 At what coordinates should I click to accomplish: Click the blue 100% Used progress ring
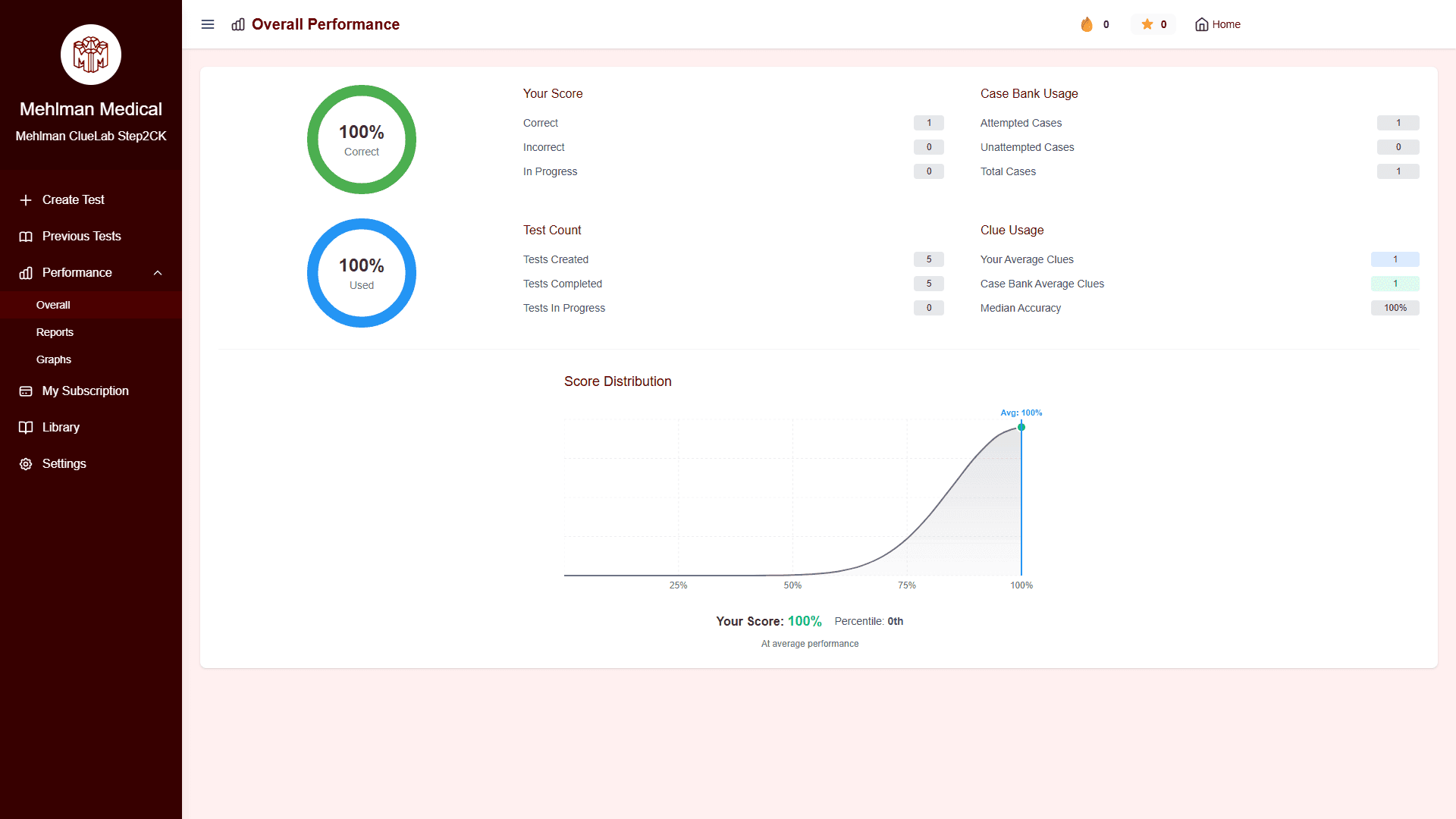click(x=362, y=273)
